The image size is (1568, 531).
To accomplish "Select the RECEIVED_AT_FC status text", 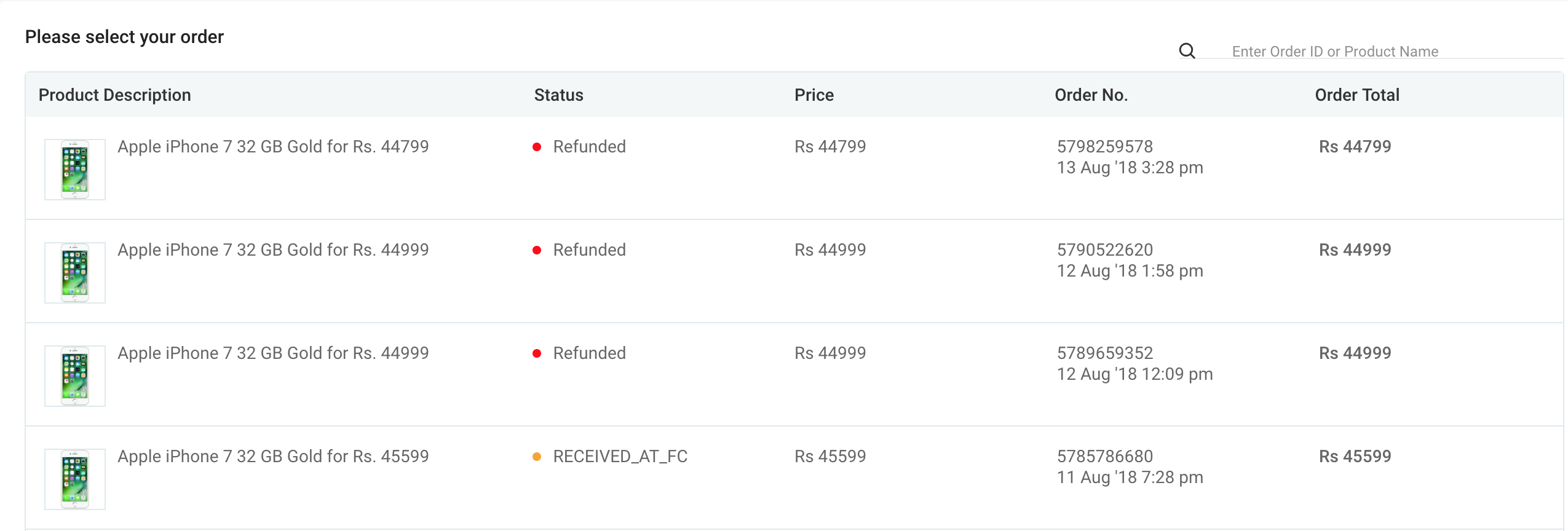I will tap(620, 457).
